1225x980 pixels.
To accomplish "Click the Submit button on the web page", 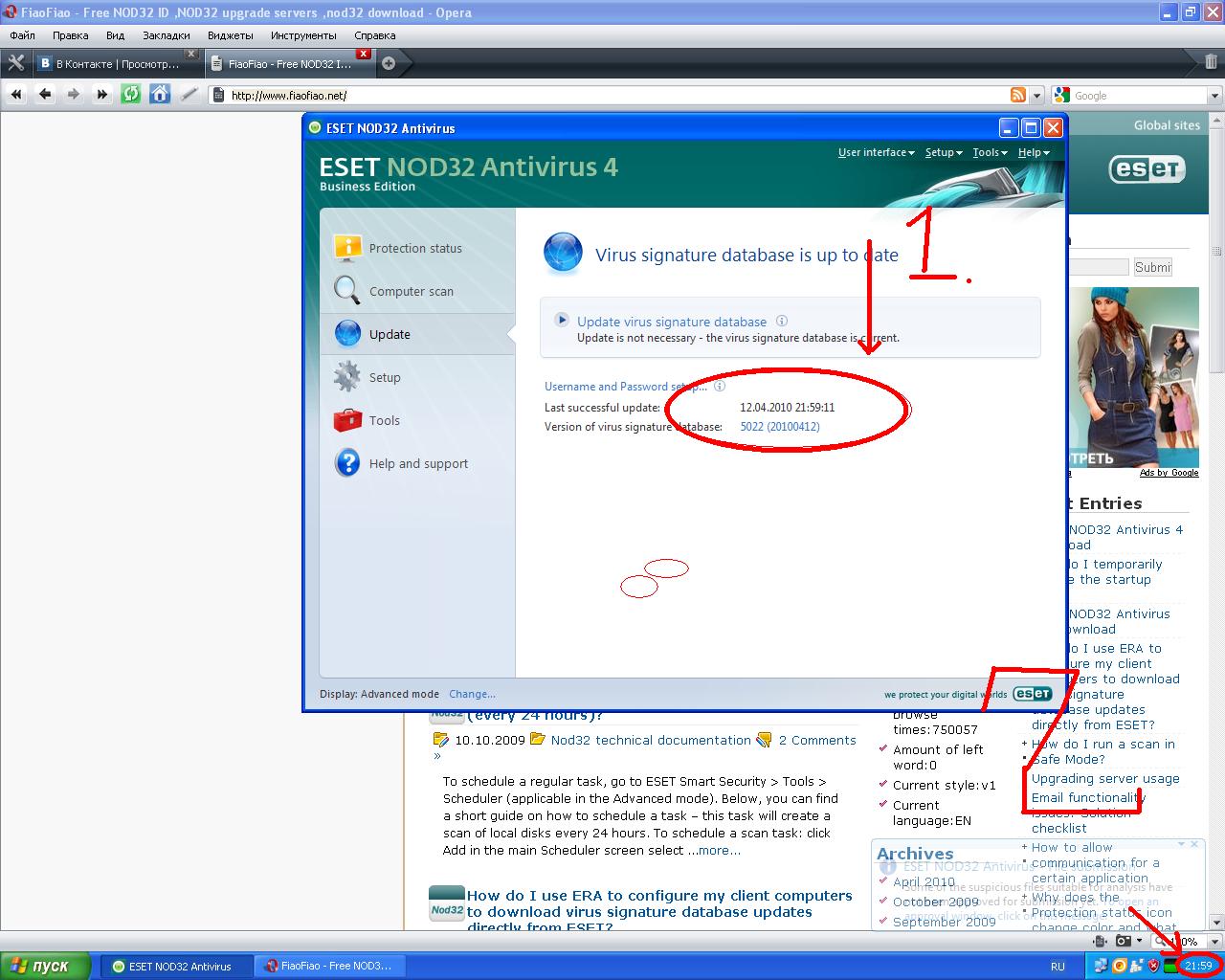I will [x=1152, y=267].
